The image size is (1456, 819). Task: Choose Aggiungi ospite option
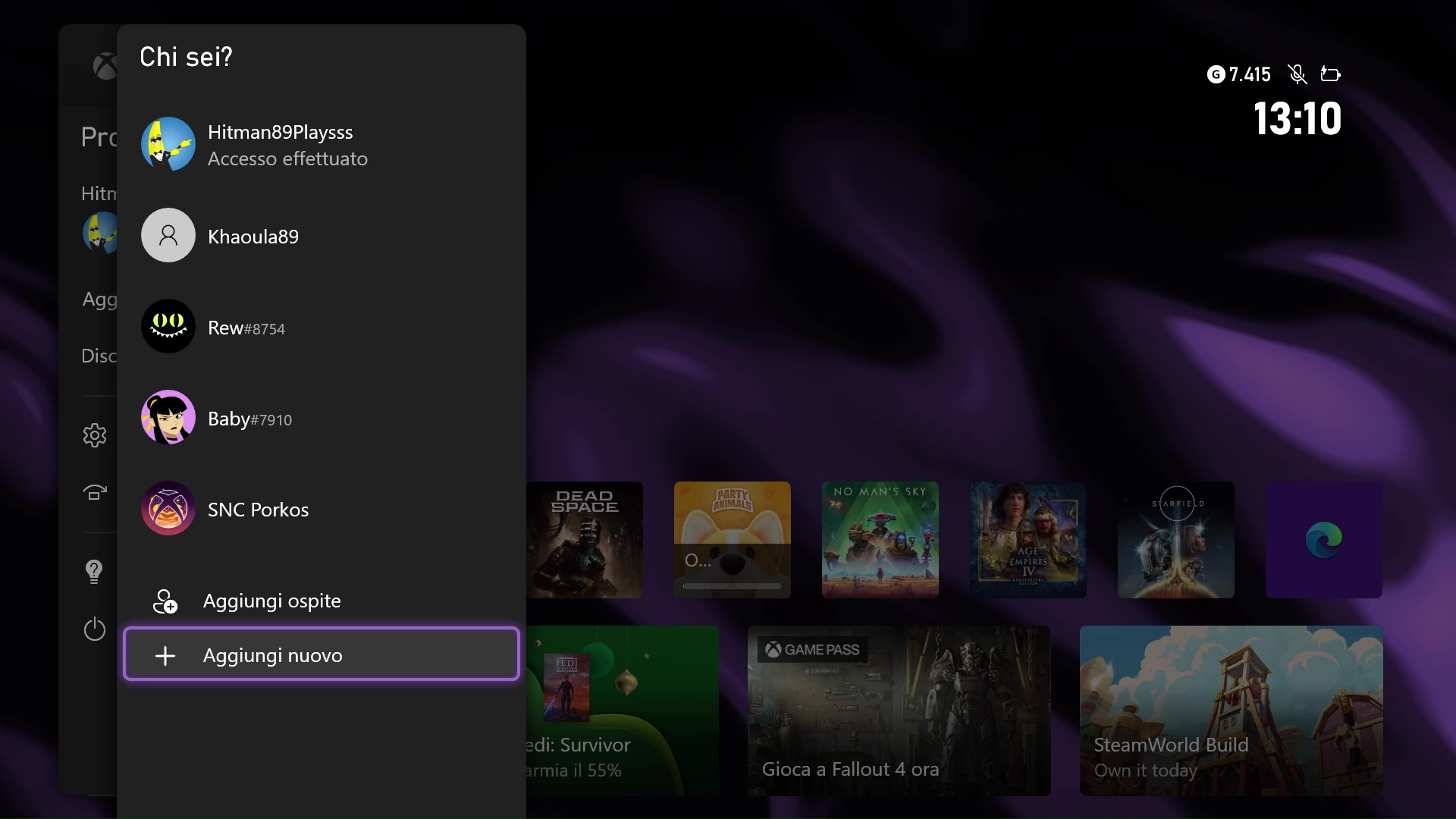(322, 601)
